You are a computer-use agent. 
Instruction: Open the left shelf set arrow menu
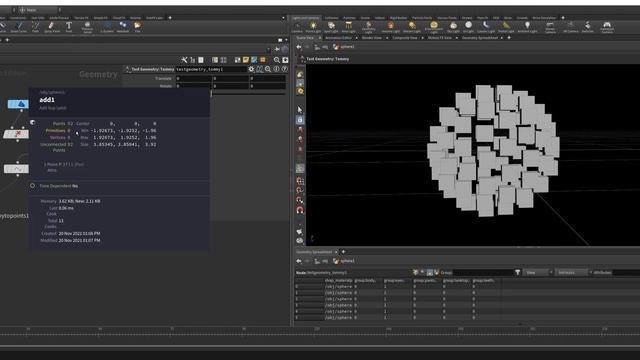coord(283,18)
